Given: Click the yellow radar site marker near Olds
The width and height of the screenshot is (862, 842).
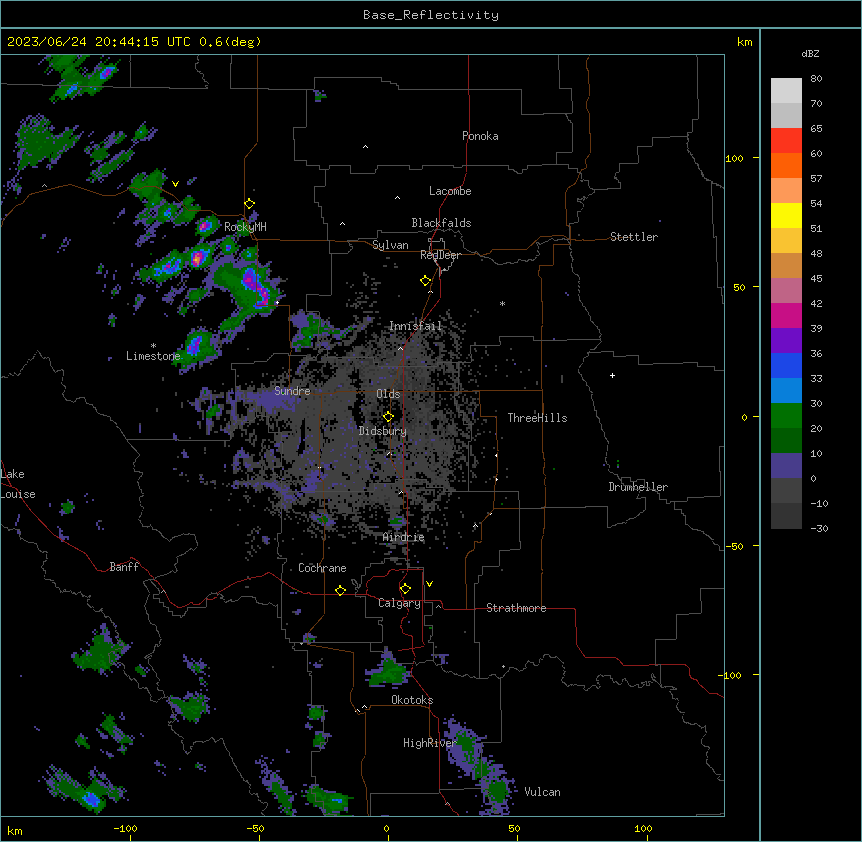Looking at the screenshot, I should 388,417.
